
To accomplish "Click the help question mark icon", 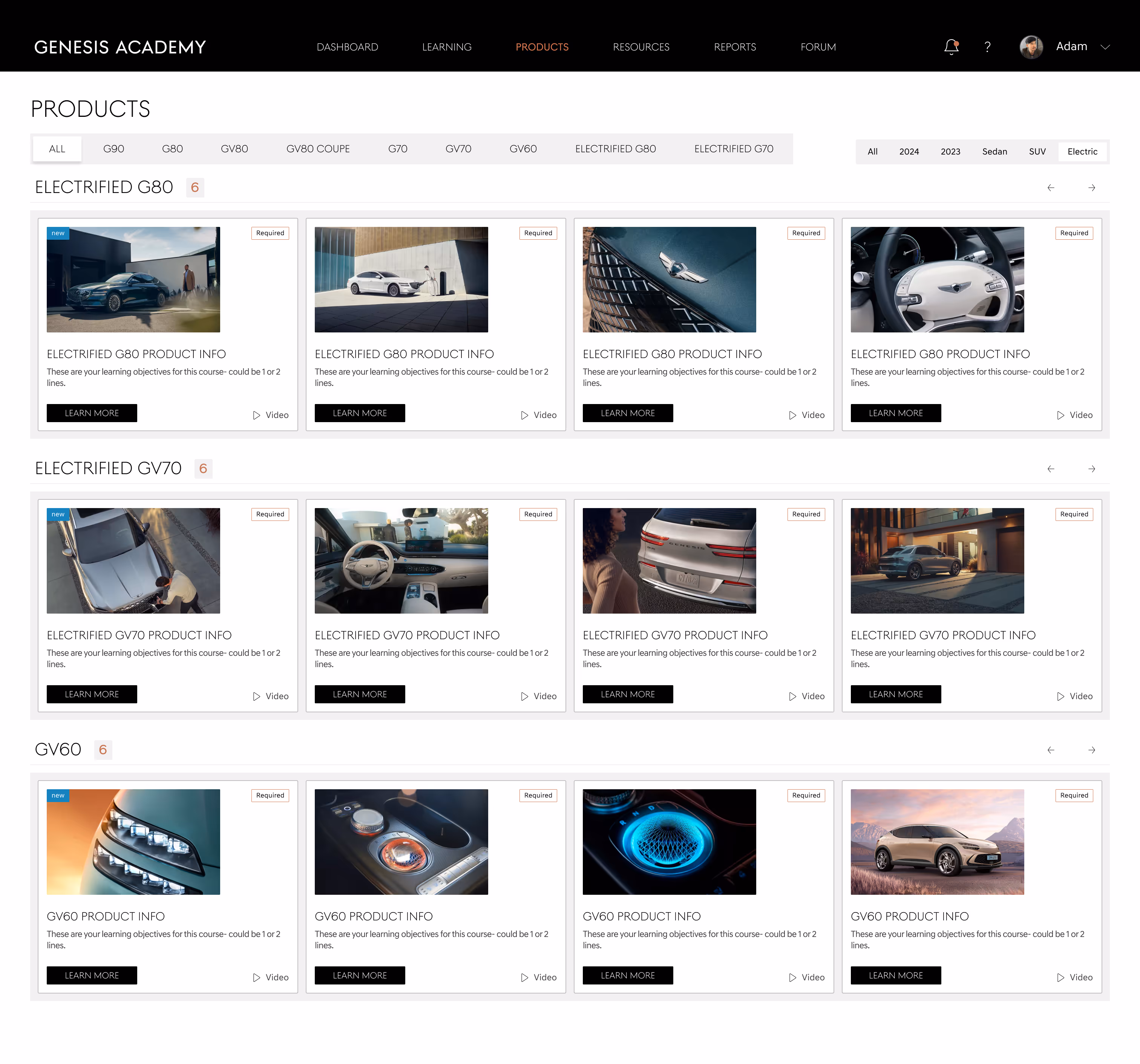I will 987,47.
